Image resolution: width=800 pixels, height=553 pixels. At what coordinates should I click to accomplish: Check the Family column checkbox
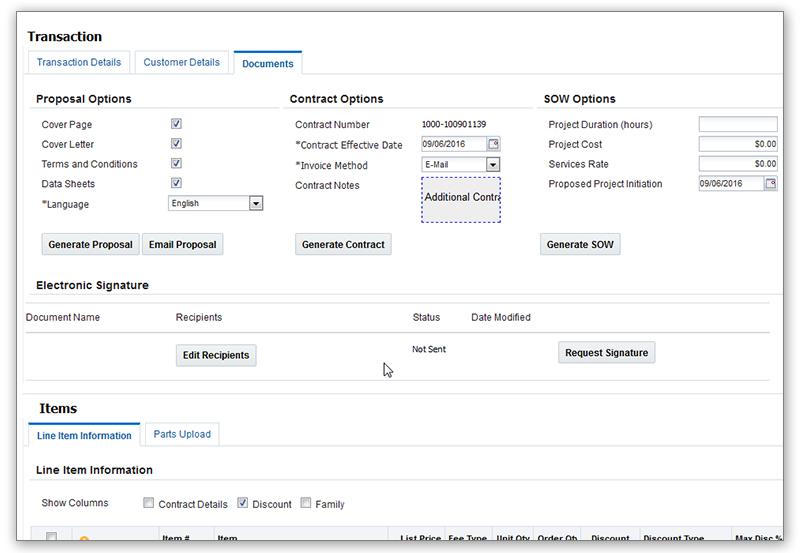coord(306,503)
